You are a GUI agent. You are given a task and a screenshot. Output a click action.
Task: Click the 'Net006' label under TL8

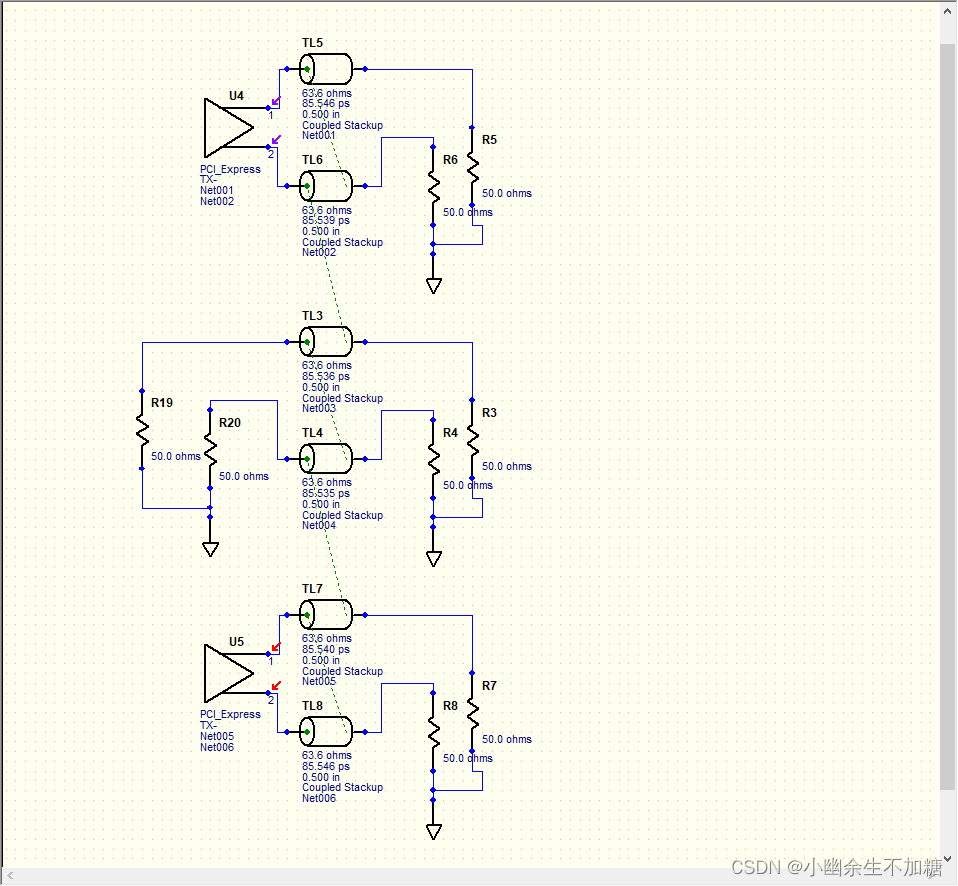tap(318, 798)
